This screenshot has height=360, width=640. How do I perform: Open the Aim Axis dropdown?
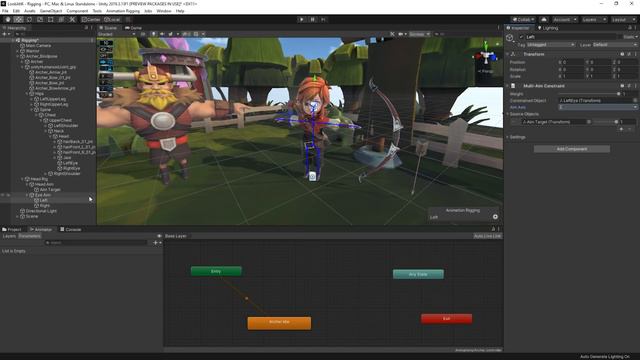click(598, 107)
